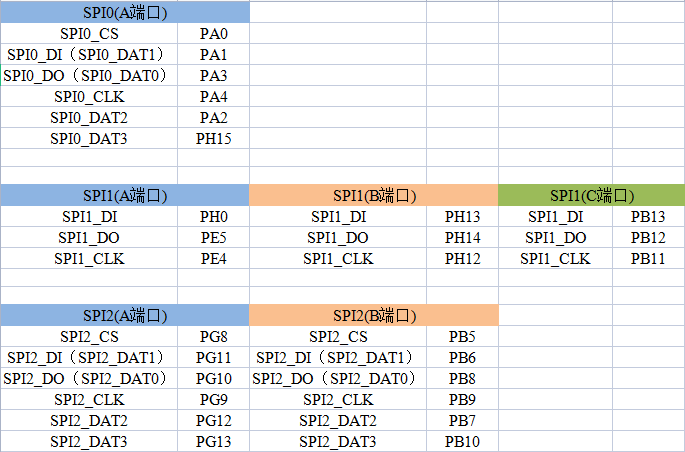Select the PB11 cell

(x=648, y=258)
